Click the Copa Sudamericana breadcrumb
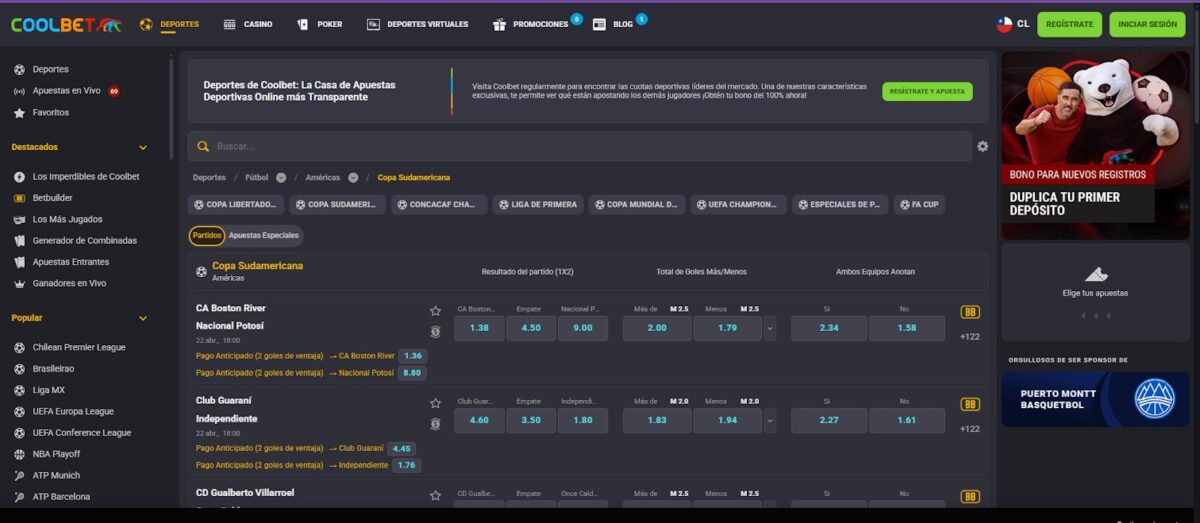 (413, 177)
